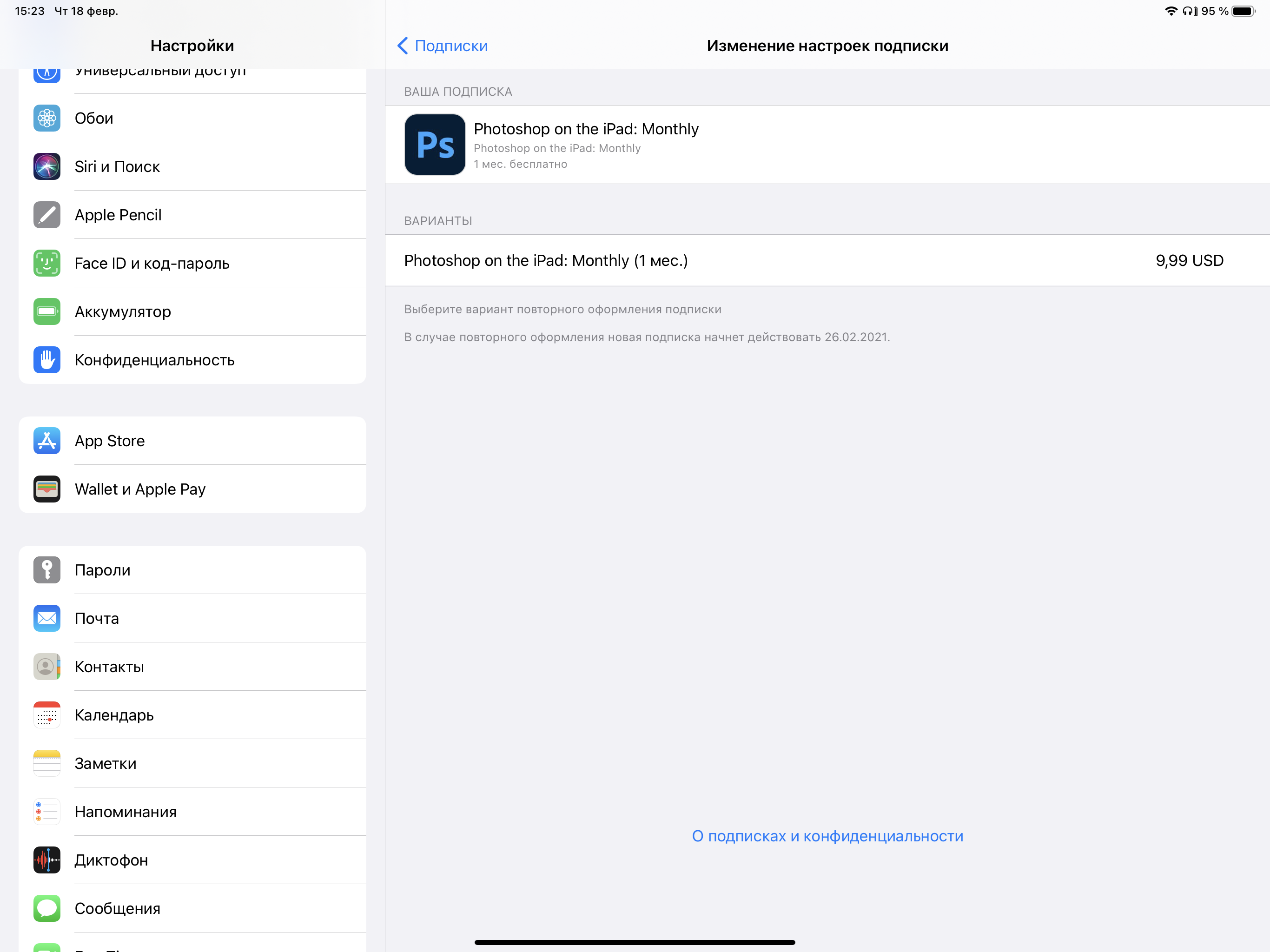This screenshot has height=952, width=1270.
Task: Tap the Контакты icon
Action: pyautogui.click(x=46, y=667)
